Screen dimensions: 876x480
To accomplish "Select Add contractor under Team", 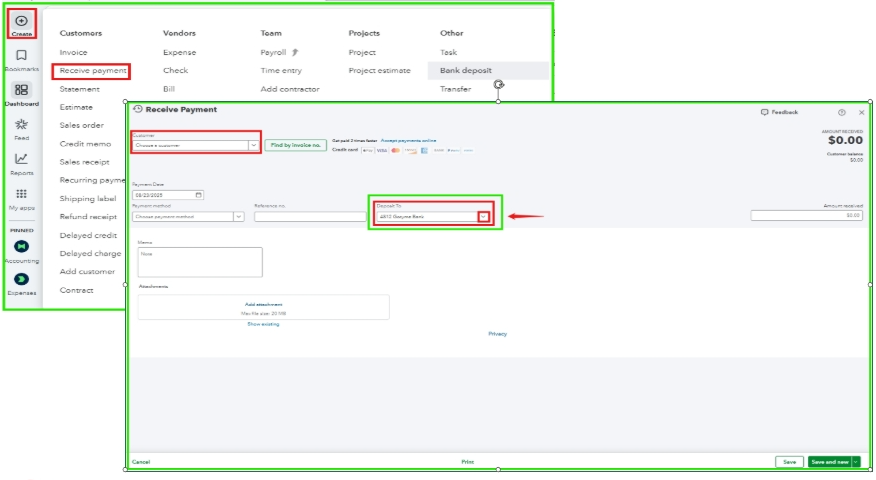I will [x=289, y=89].
